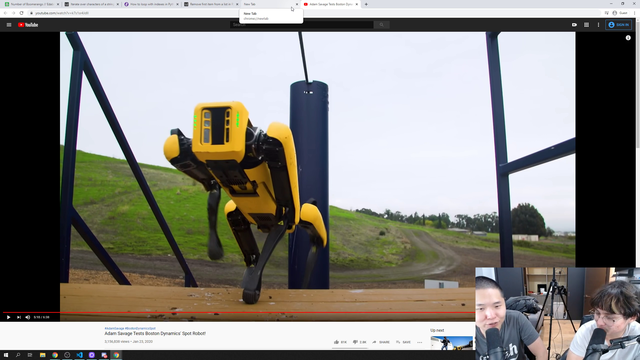640x360 pixels.
Task: Show the video info card icon
Action: pyautogui.click(x=628, y=38)
